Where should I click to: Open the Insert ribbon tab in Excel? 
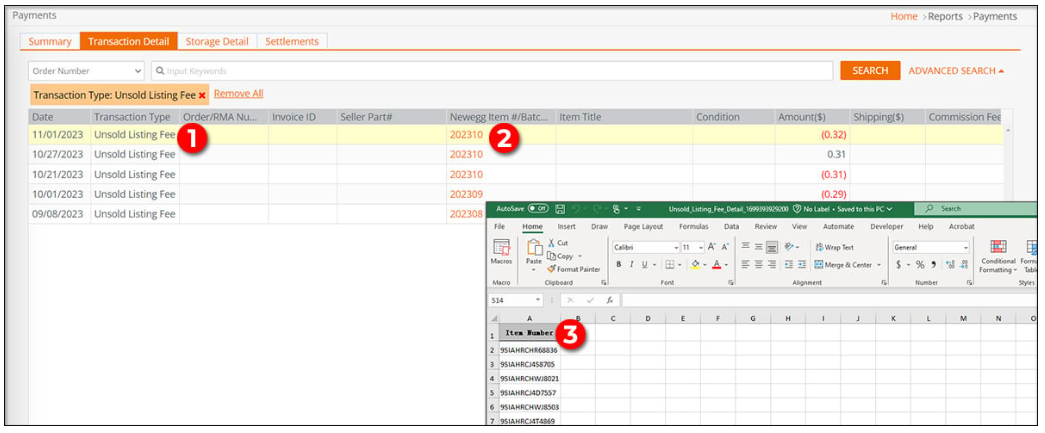click(x=566, y=226)
